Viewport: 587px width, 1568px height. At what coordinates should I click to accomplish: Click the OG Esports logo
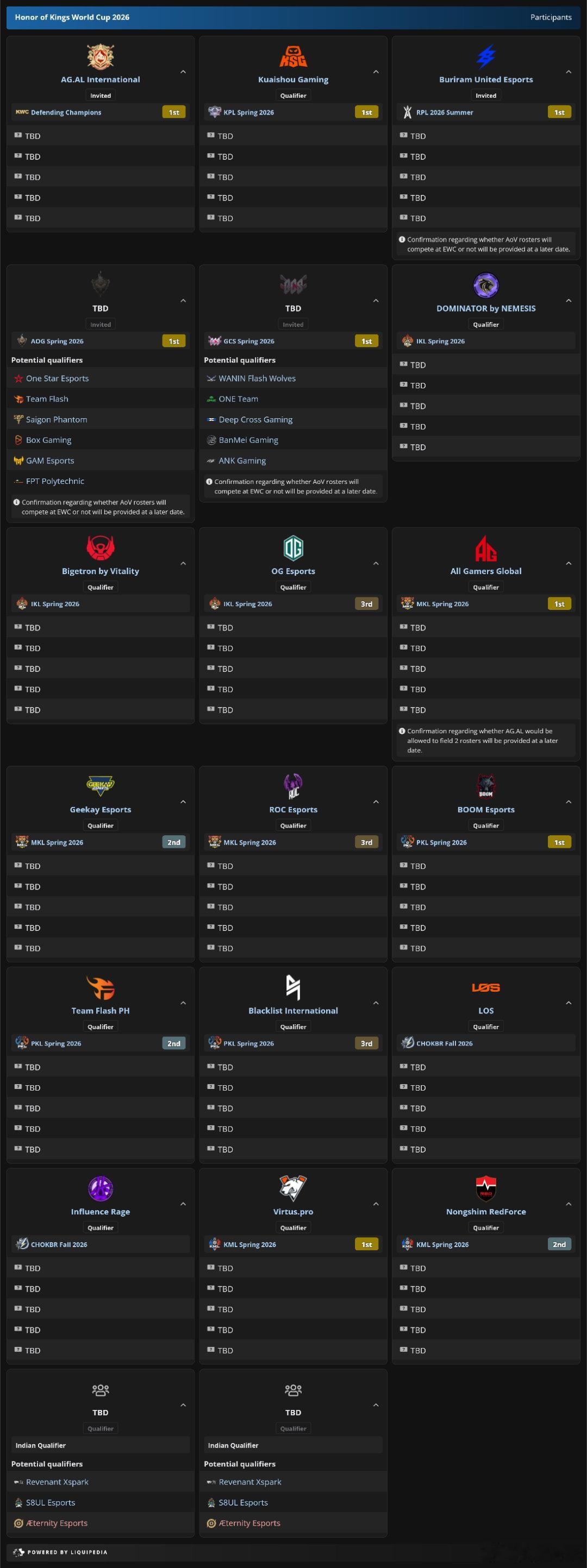click(x=293, y=548)
